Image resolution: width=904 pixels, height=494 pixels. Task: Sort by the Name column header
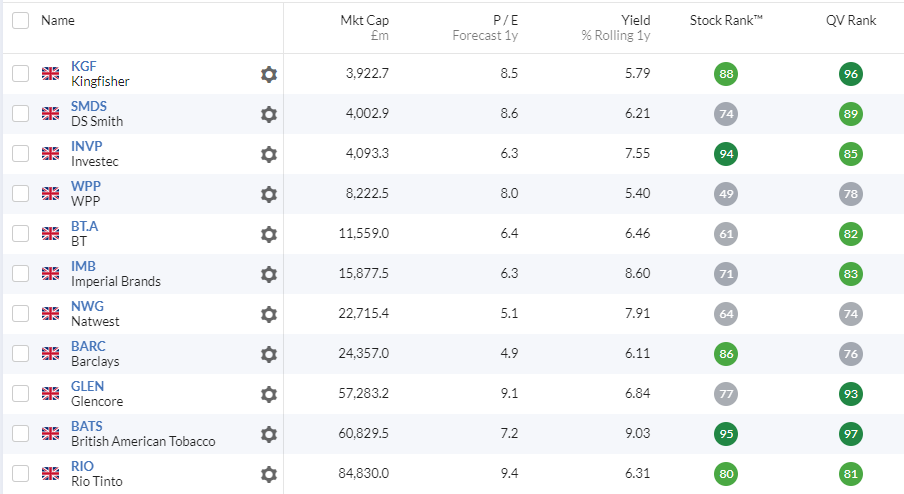(58, 20)
